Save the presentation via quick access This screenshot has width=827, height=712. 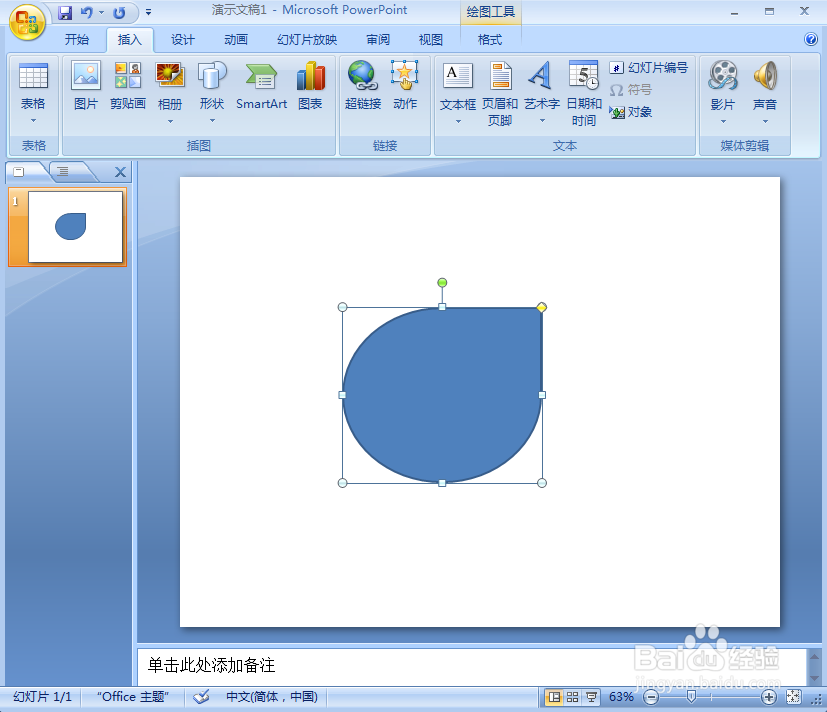coord(65,13)
